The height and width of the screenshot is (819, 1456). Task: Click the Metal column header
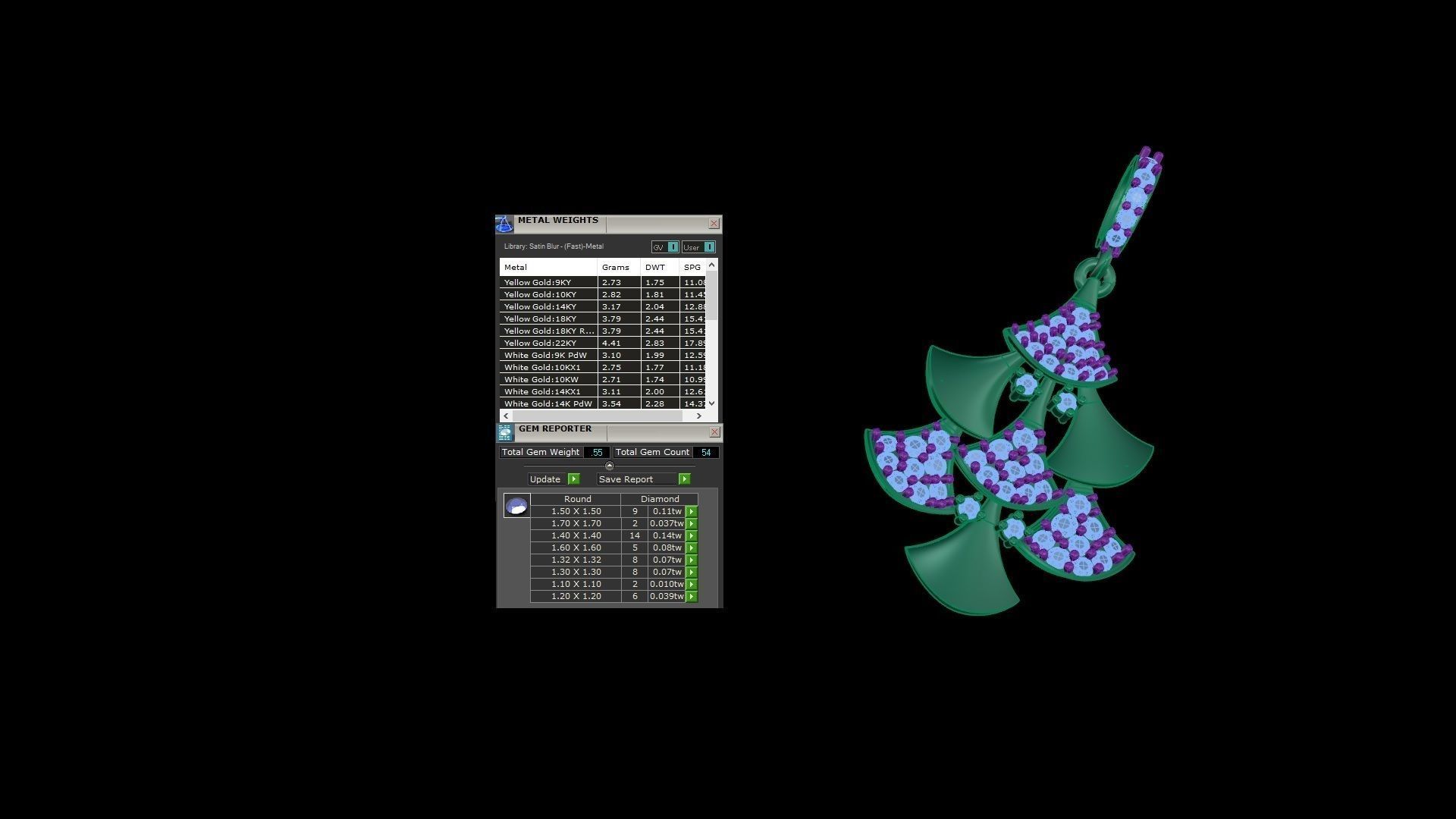[x=548, y=268]
